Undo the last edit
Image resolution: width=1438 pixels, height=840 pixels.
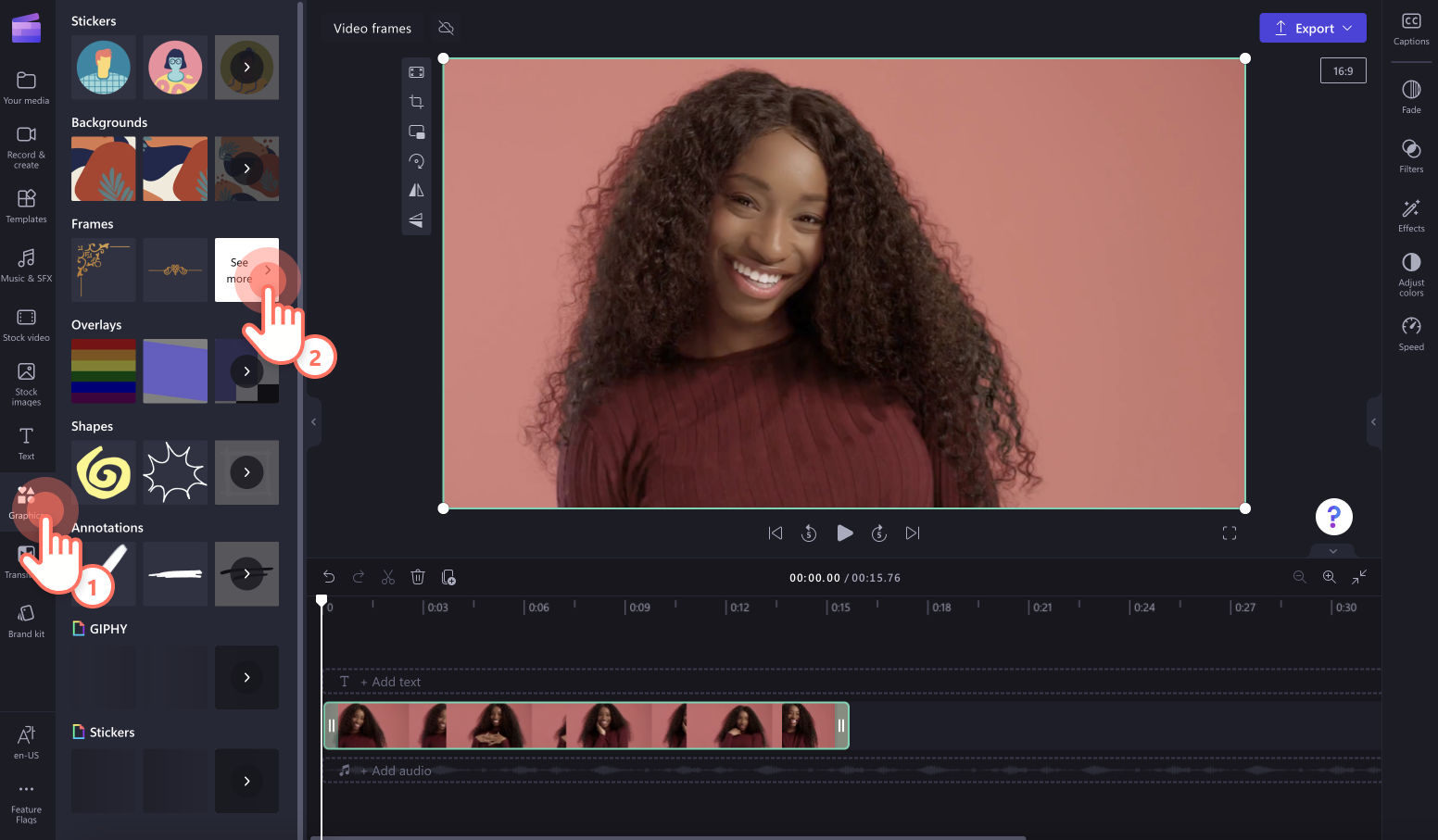(329, 576)
